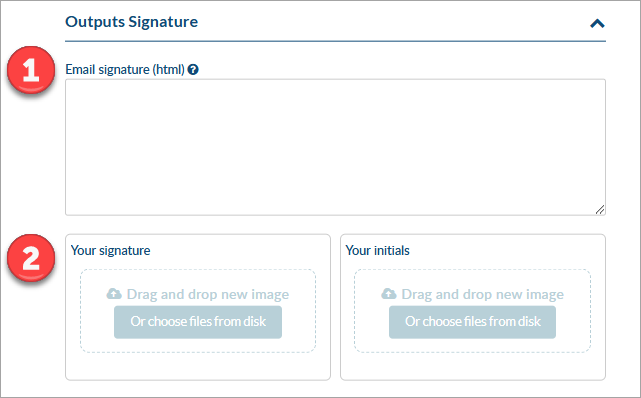Click the Email signature (html) label

pos(125,70)
